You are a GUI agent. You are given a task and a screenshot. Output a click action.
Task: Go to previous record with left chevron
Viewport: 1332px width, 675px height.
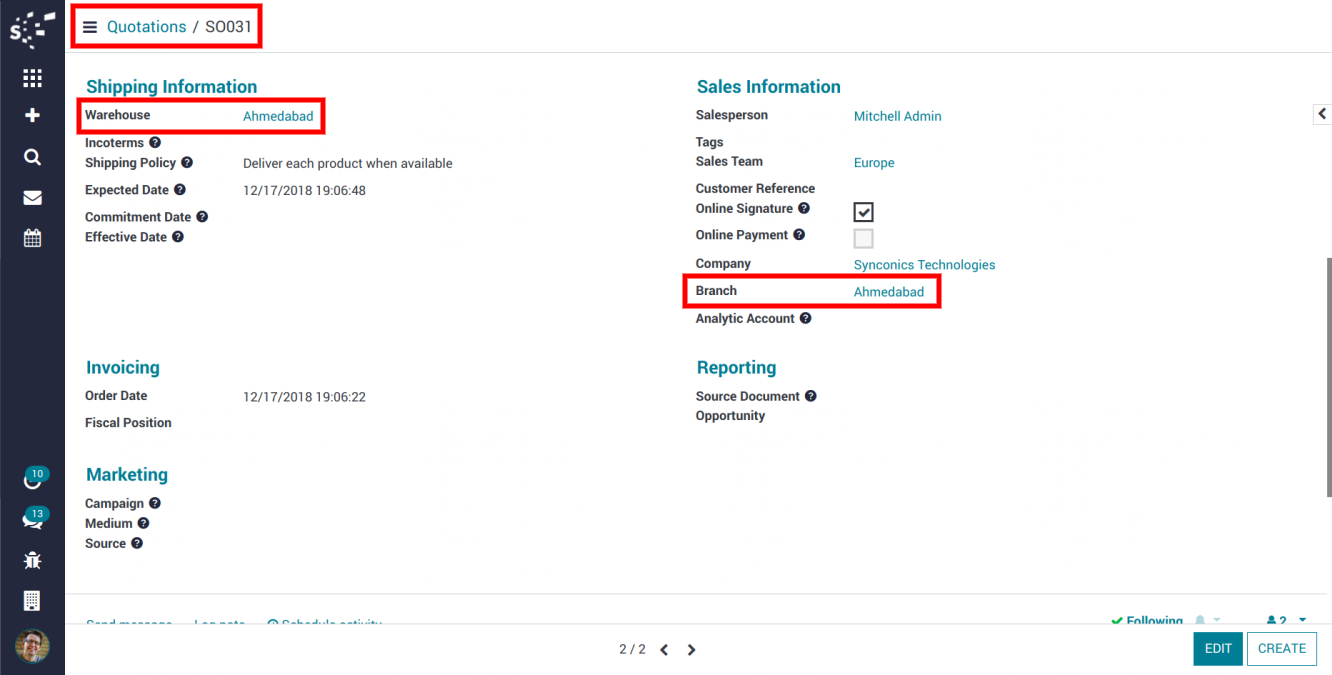click(x=664, y=650)
